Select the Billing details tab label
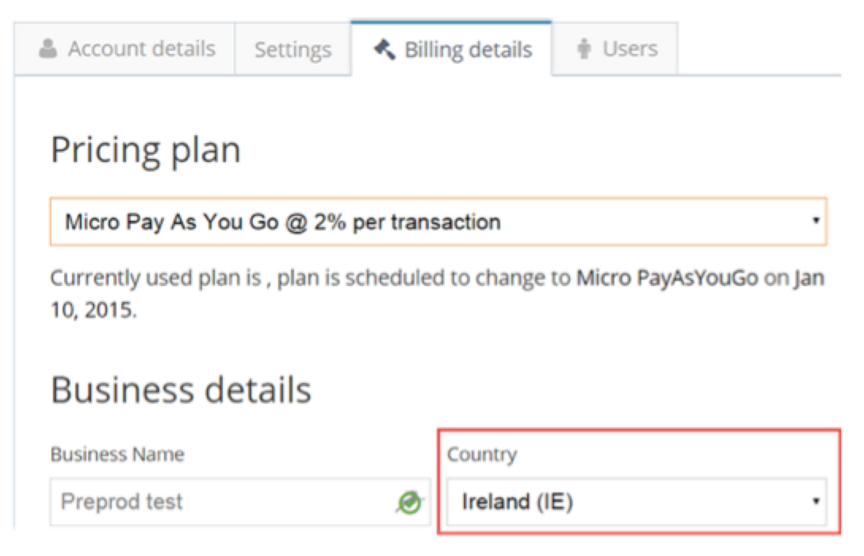Image resolution: width=864 pixels, height=556 pixels. pos(468,50)
